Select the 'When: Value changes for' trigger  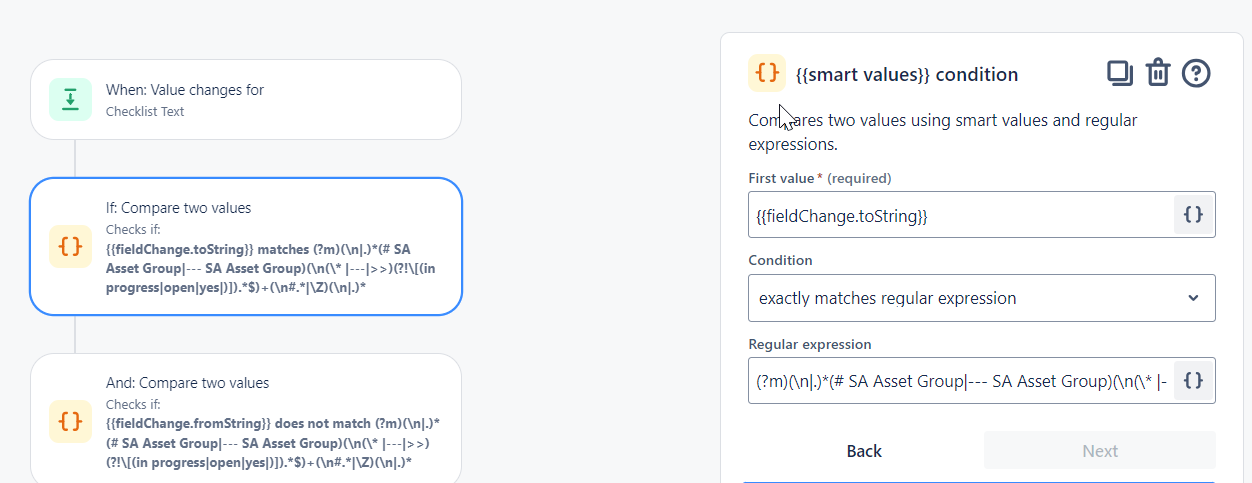185,90
